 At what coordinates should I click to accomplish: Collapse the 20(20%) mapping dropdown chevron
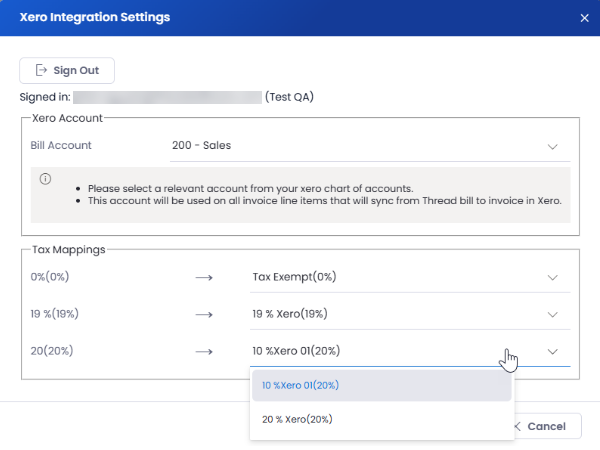coord(552,351)
